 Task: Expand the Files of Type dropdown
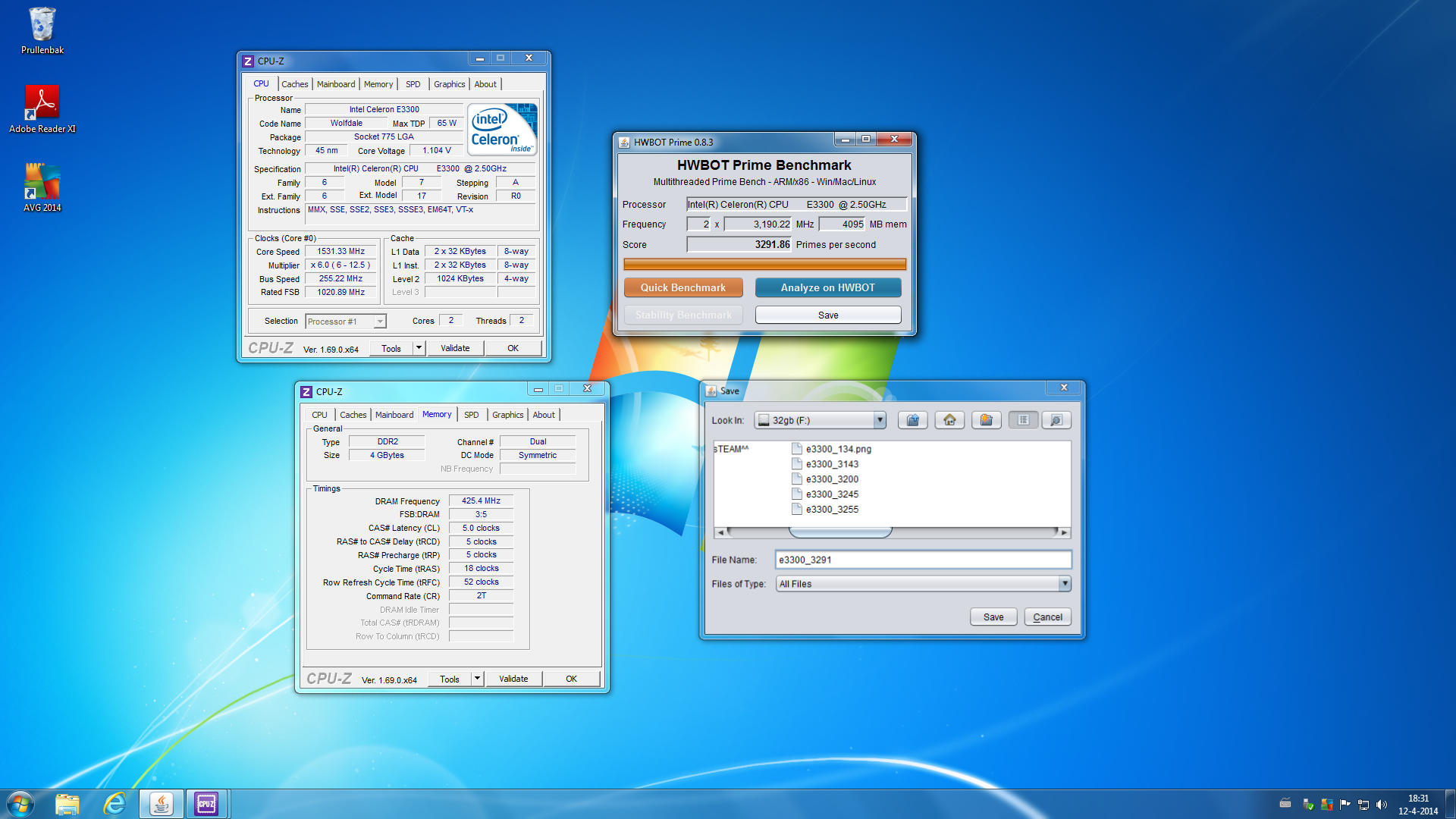coord(1065,583)
